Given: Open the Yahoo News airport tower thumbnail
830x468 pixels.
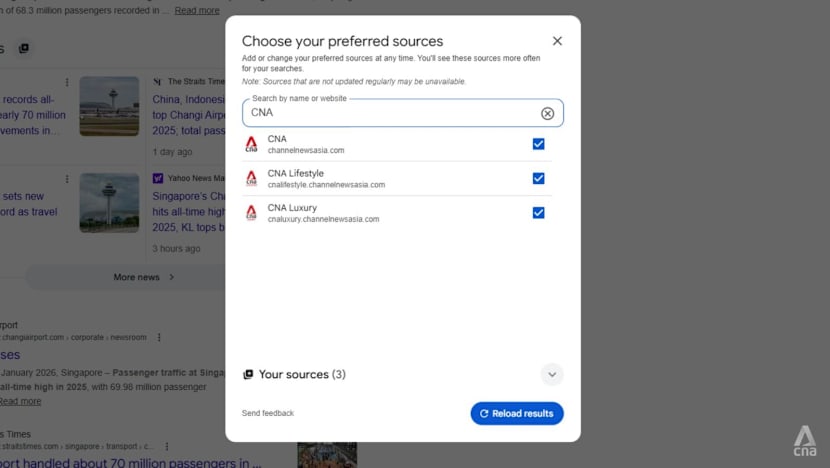Looking at the screenshot, I should pyautogui.click(x=109, y=203).
